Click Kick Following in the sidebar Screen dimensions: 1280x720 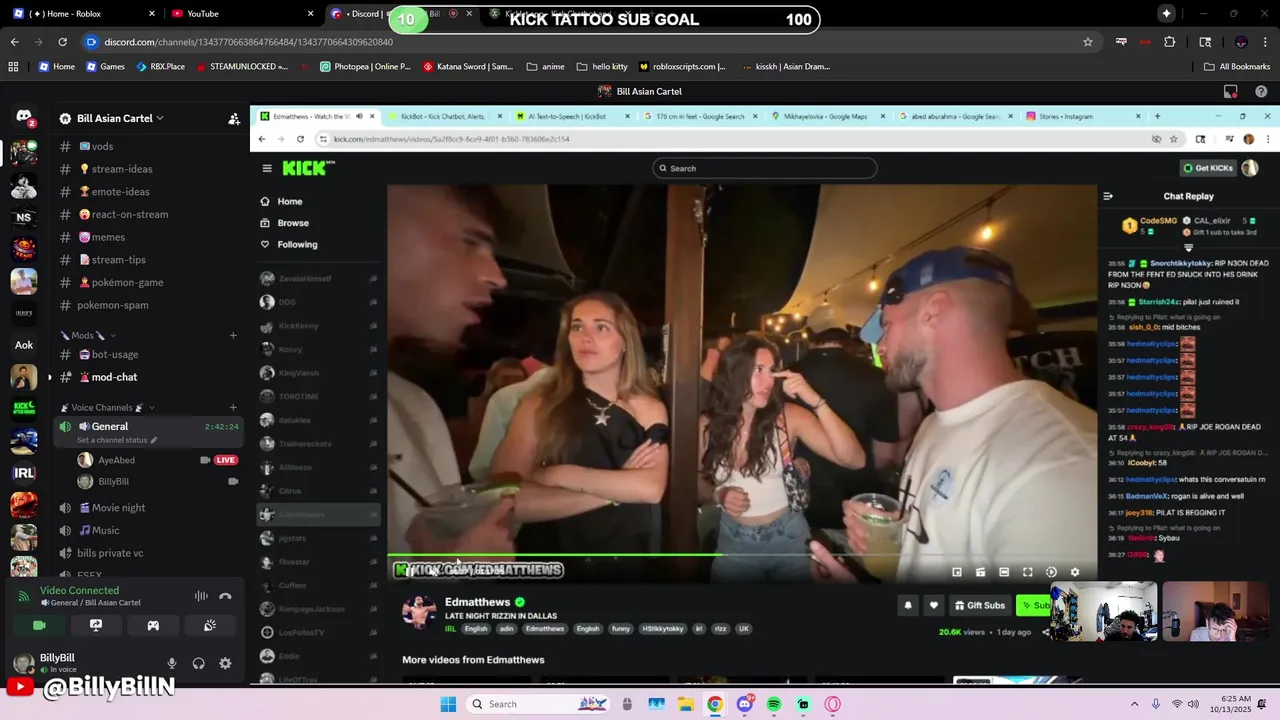(x=297, y=244)
